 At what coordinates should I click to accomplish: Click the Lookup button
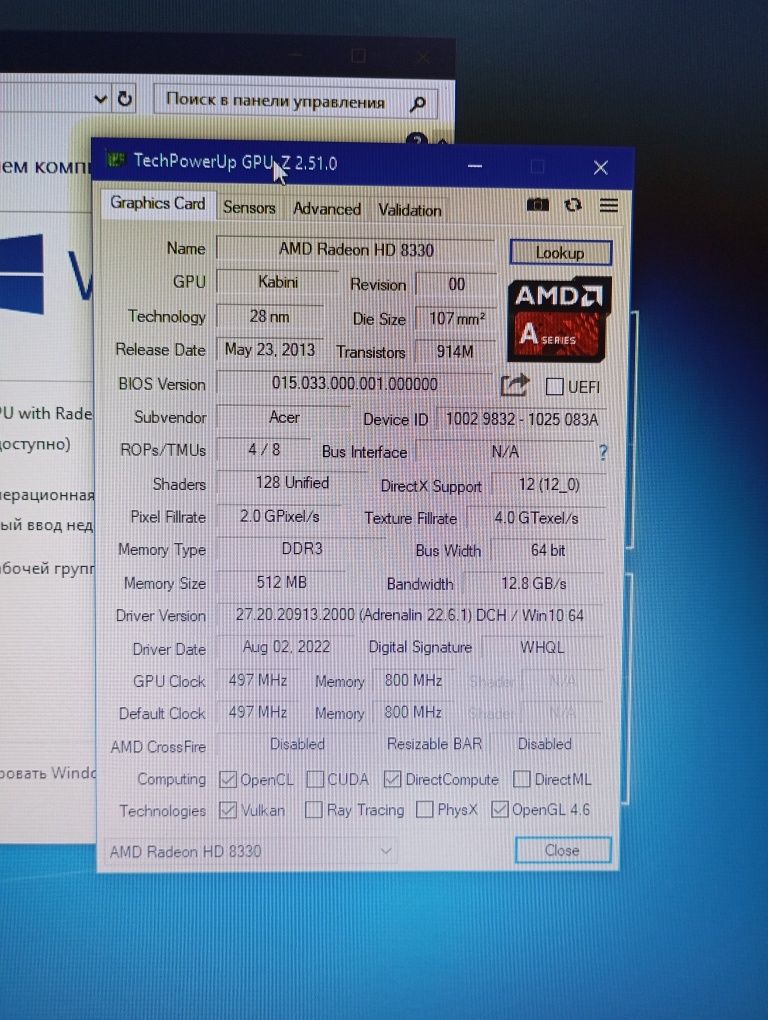click(561, 252)
